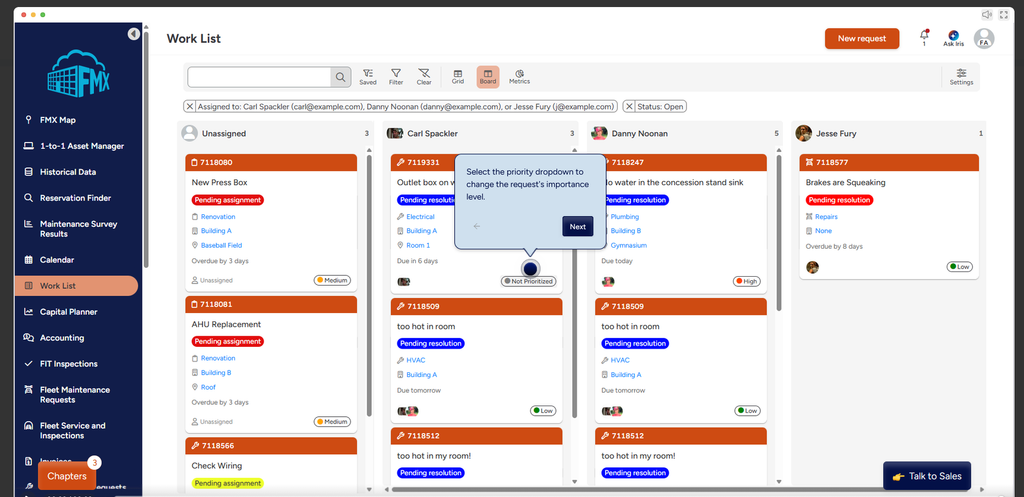Click assignee avatar on Brakes are Squeaking
This screenshot has height=497, width=1024.
812,267
